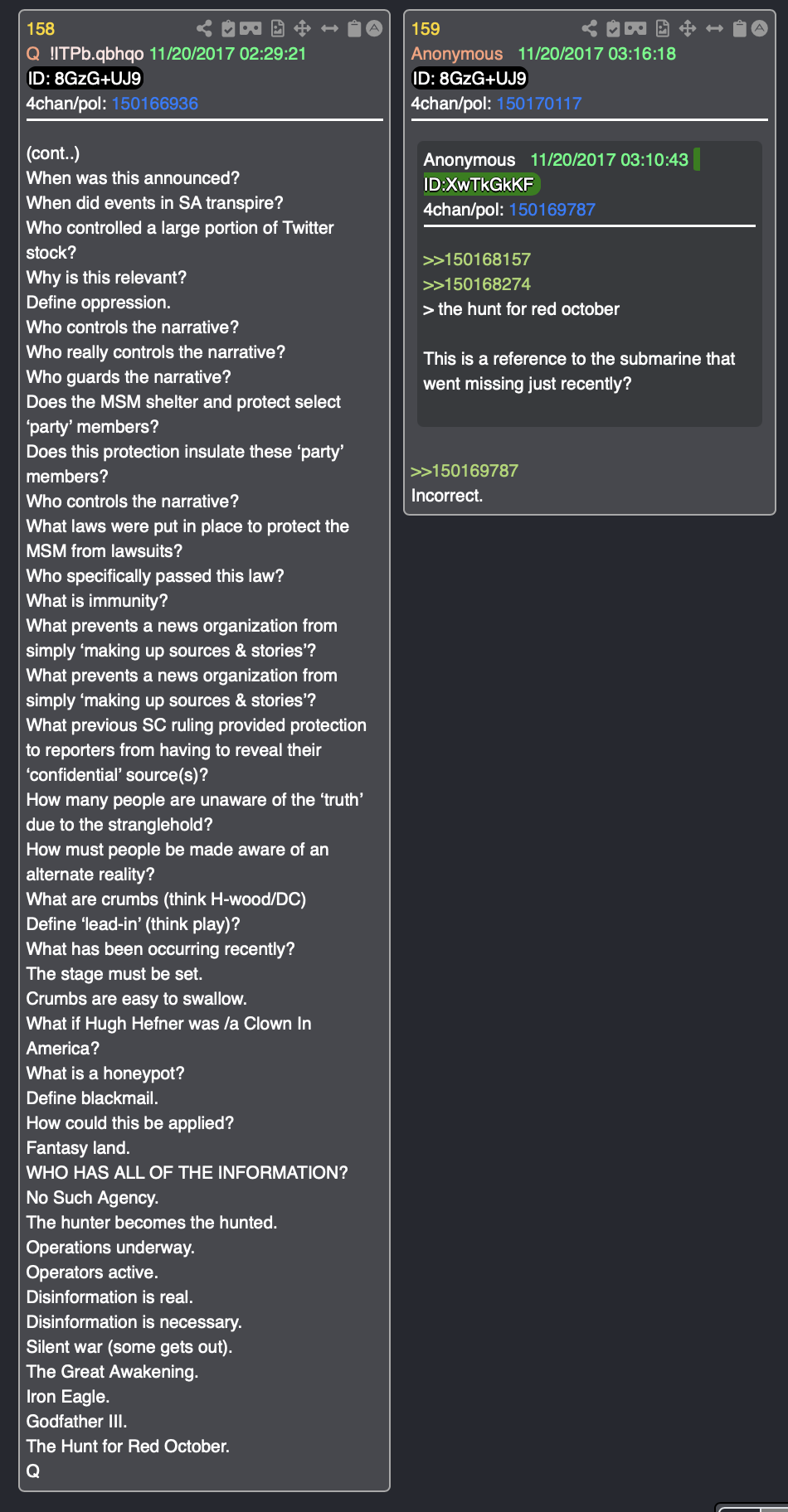Click the share icon on post 159
Screen dimensions: 788x1512
click(x=589, y=29)
